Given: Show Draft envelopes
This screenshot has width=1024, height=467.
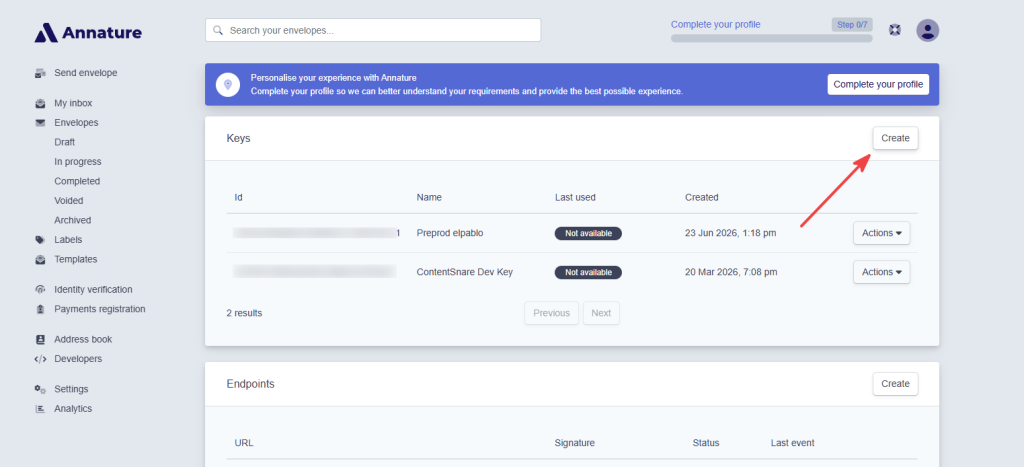Looking at the screenshot, I should 65,142.
